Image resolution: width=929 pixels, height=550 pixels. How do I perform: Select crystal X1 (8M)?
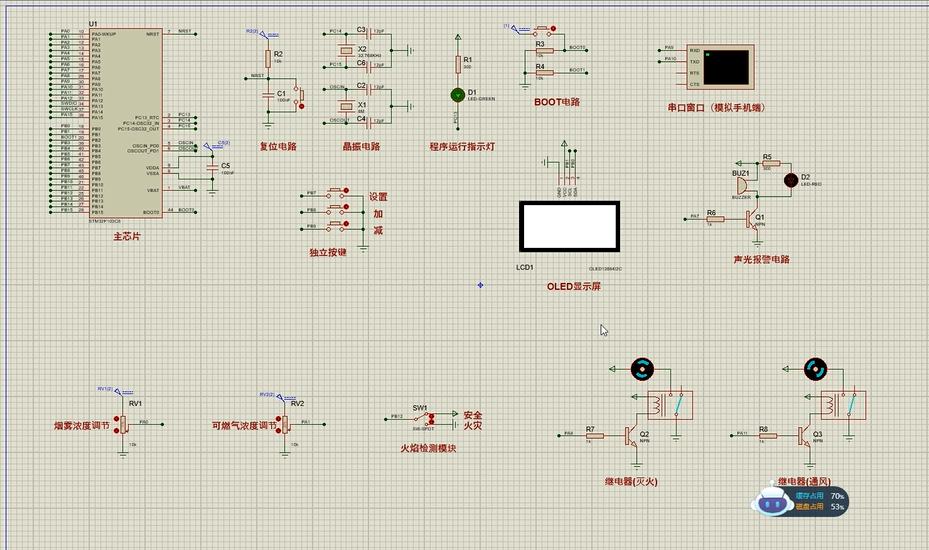click(345, 105)
